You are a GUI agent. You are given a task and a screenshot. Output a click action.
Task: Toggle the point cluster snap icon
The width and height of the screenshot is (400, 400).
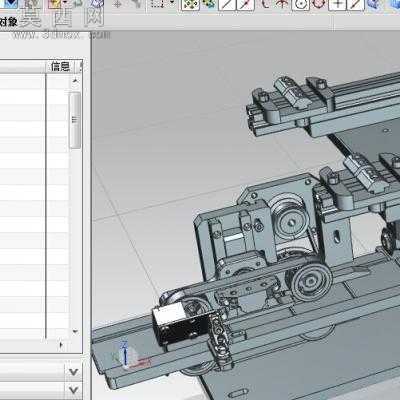(x=190, y=4)
